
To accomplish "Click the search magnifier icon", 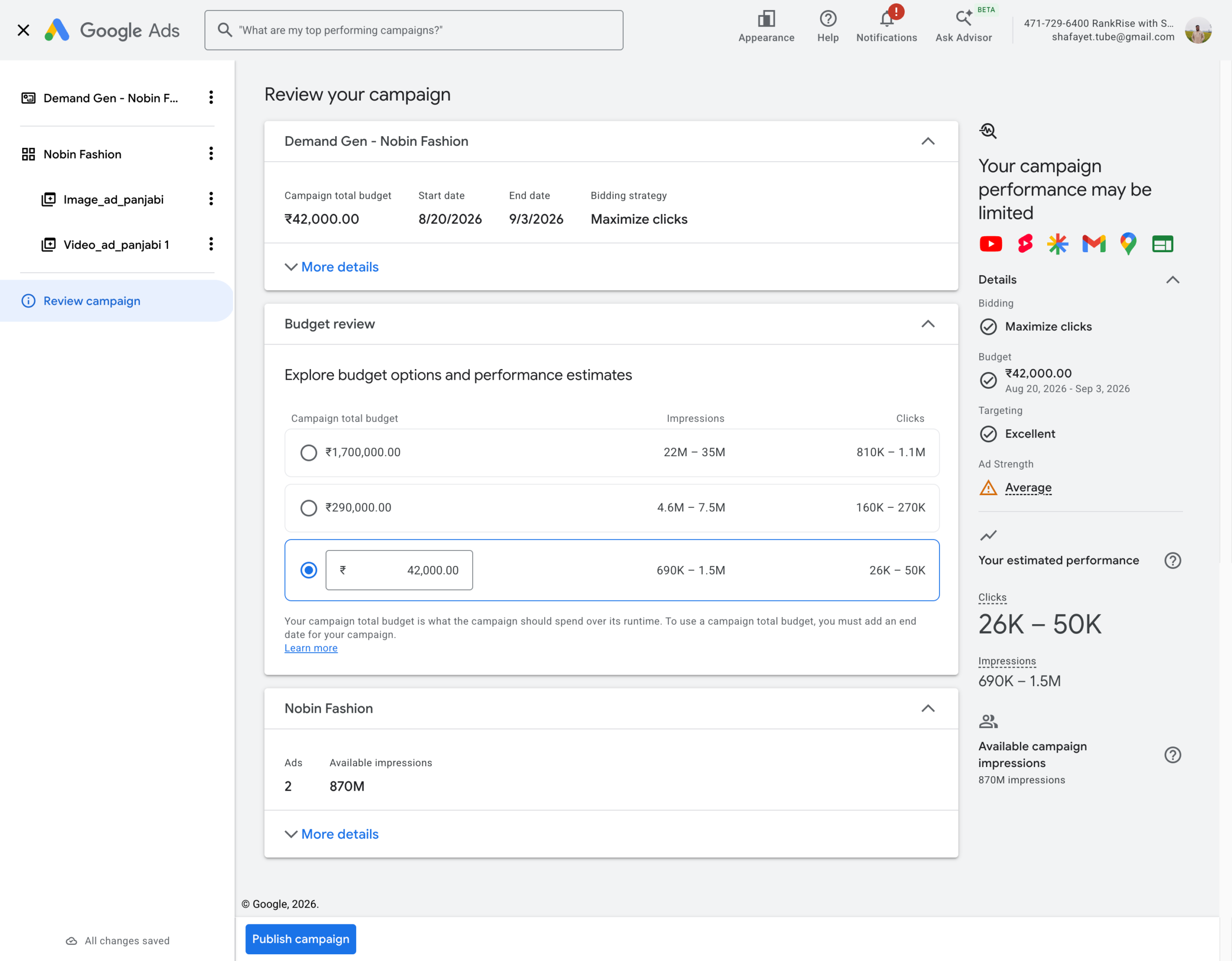I will tap(225, 30).
